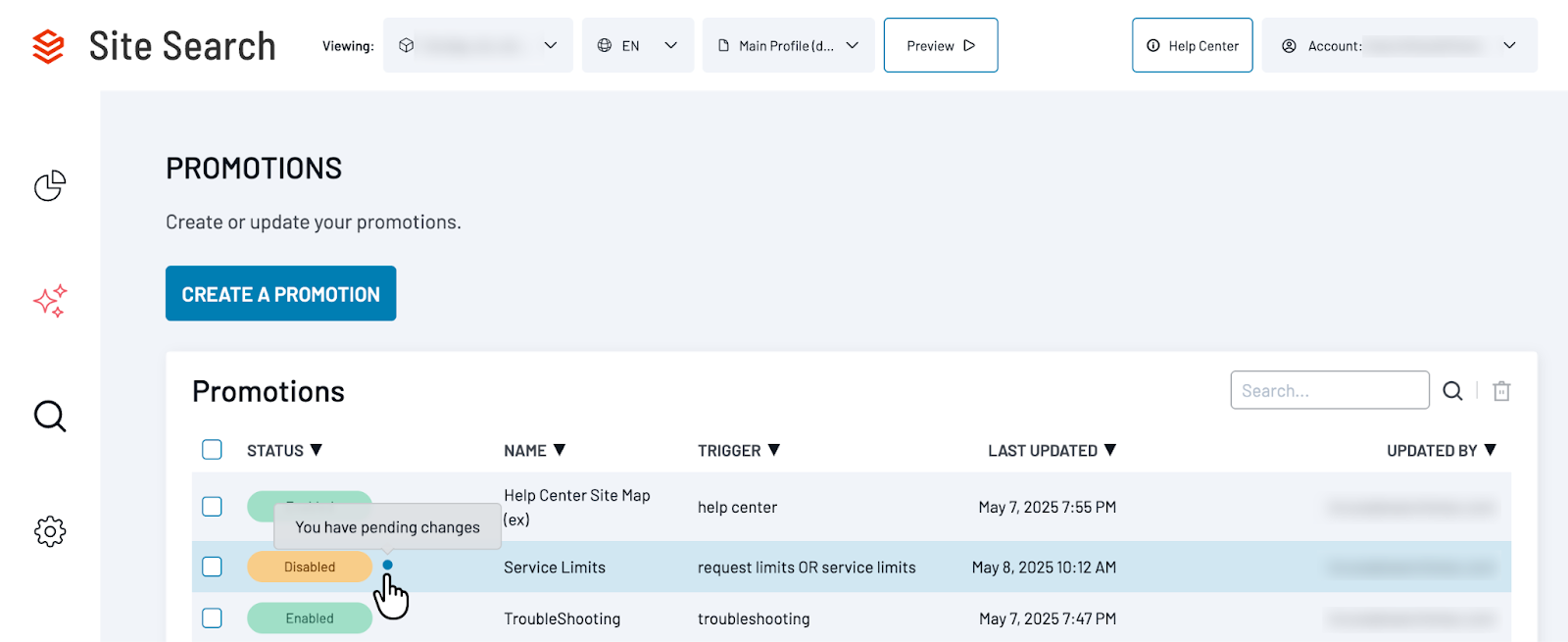Open the settings gear sidebar icon
1568x642 pixels.
(x=50, y=532)
